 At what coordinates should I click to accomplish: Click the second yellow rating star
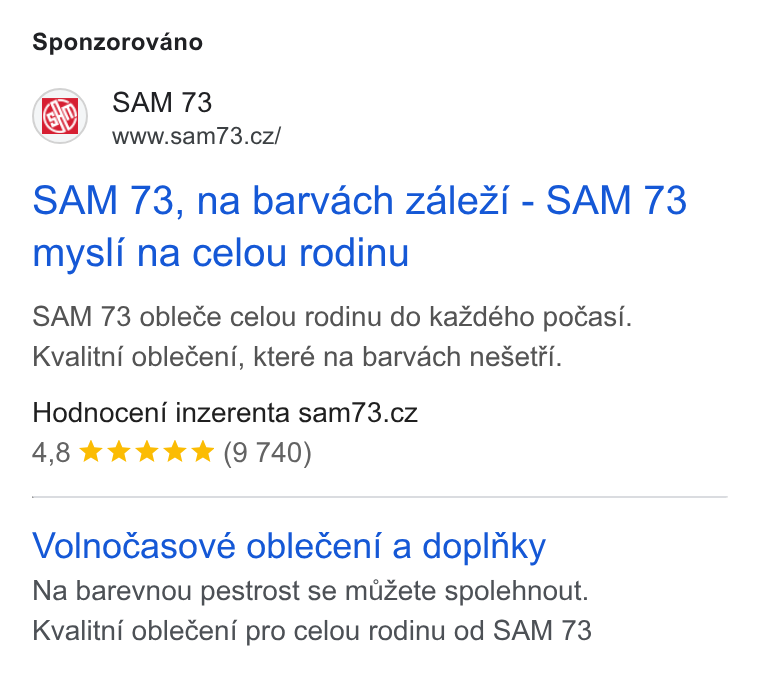(119, 452)
